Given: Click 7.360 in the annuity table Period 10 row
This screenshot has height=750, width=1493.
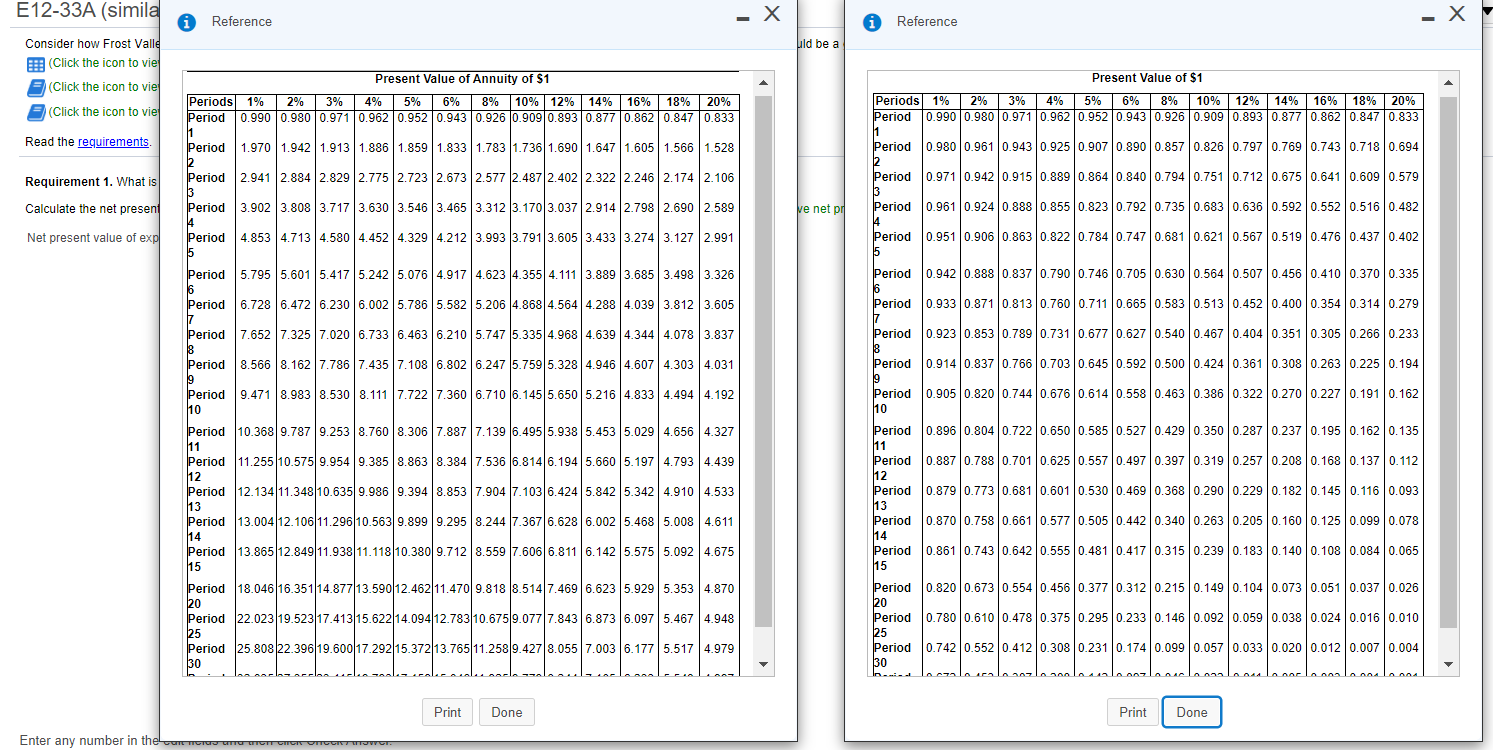Looking at the screenshot, I should (451, 395).
